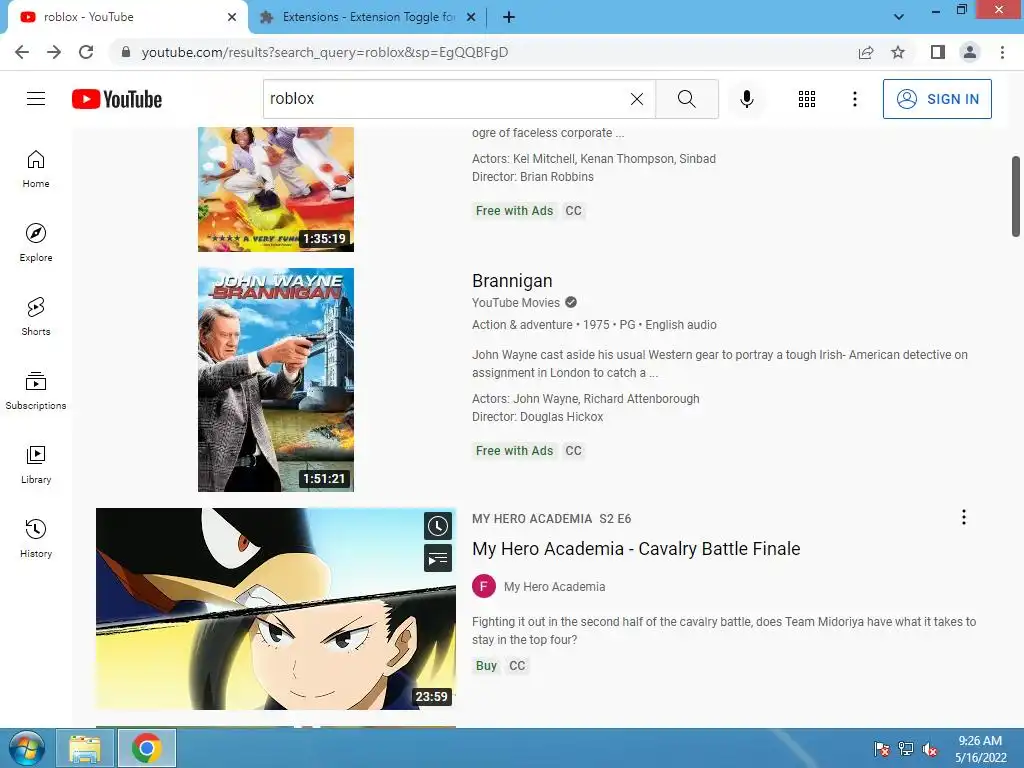Open My Hero Academia - Cavalry Battle Finale title
Image resolution: width=1024 pixels, height=768 pixels.
coord(636,549)
